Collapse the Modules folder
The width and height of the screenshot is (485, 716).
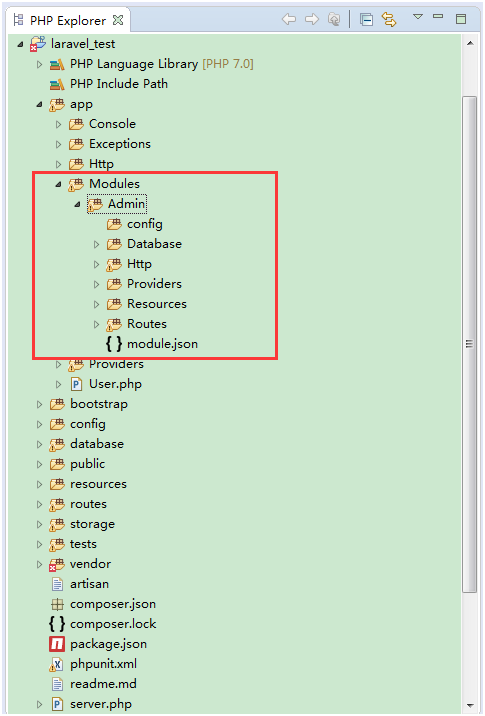58,184
